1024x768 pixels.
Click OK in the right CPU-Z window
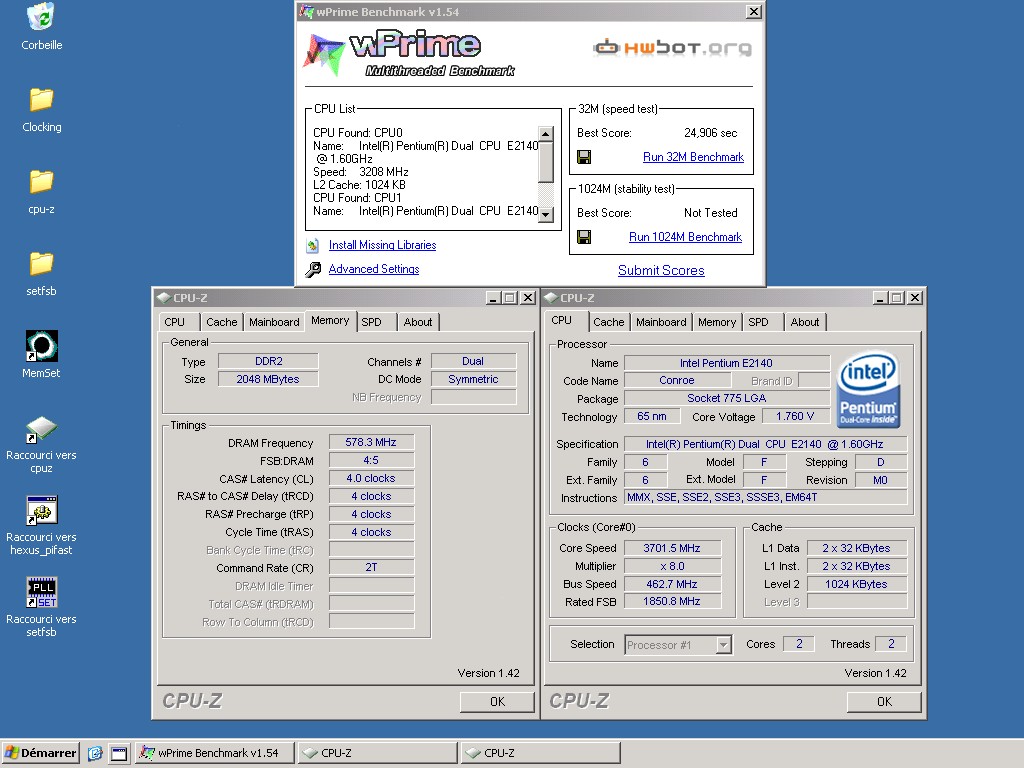pos(884,701)
